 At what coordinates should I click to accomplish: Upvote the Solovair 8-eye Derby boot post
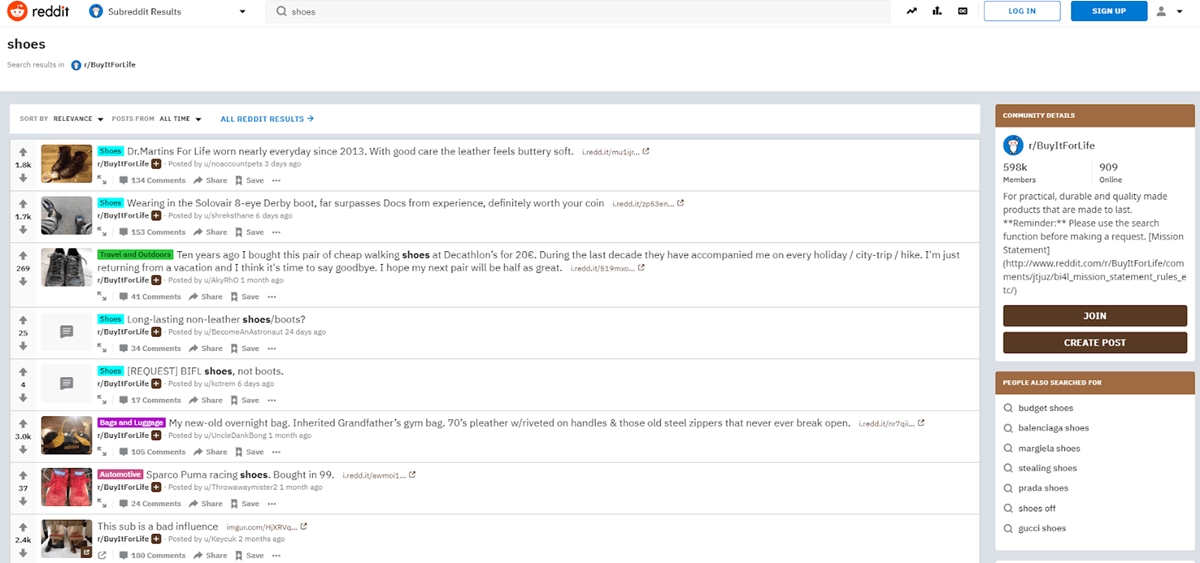[23, 203]
